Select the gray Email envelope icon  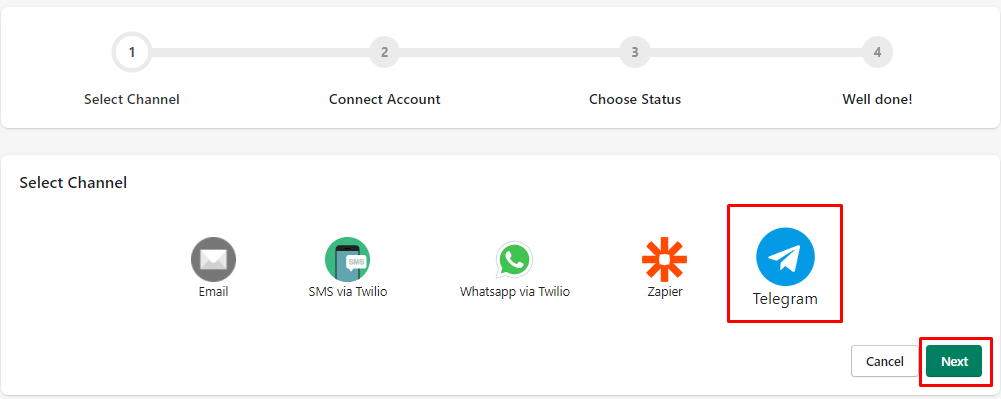[x=213, y=260]
